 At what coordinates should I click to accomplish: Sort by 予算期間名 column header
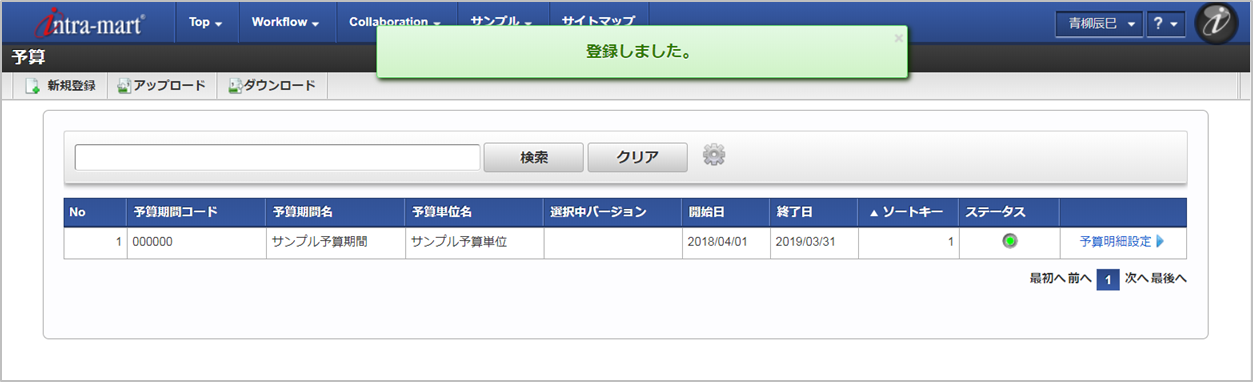(x=334, y=212)
